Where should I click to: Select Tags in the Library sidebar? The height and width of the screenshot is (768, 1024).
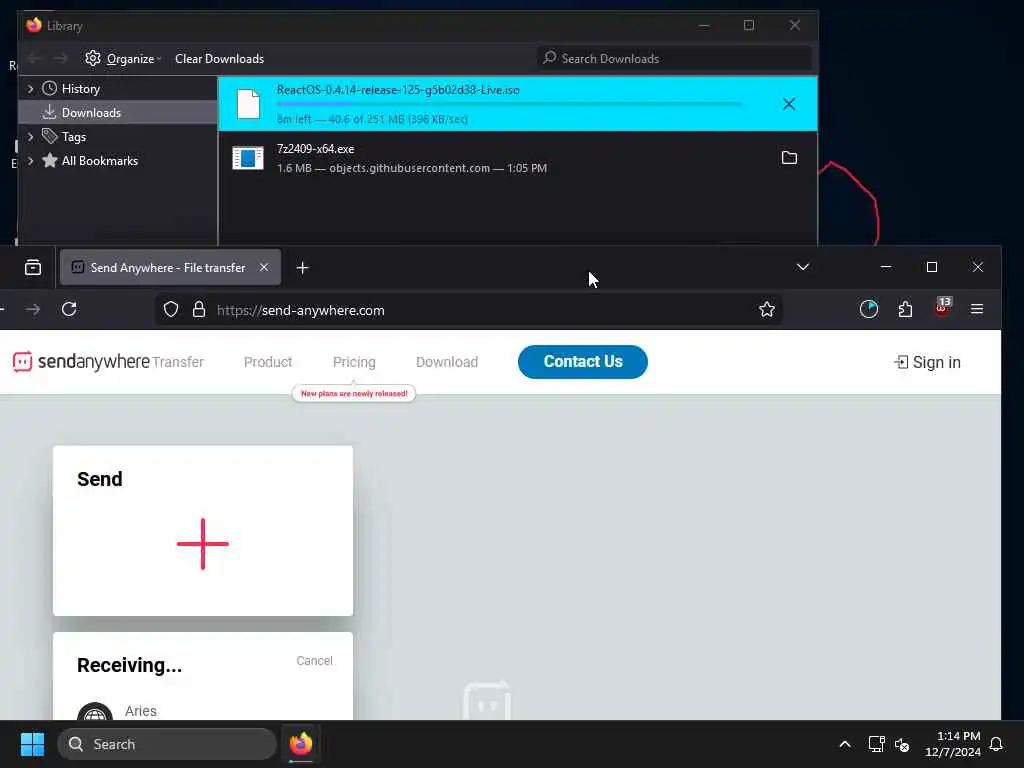[x=74, y=136]
